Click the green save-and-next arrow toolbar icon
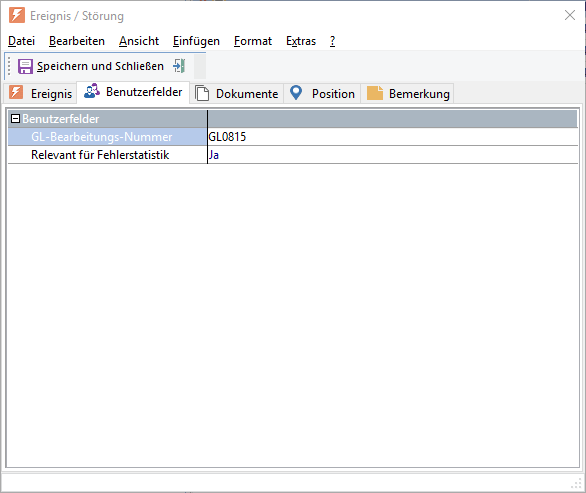This screenshot has height=493, width=586. click(179, 66)
